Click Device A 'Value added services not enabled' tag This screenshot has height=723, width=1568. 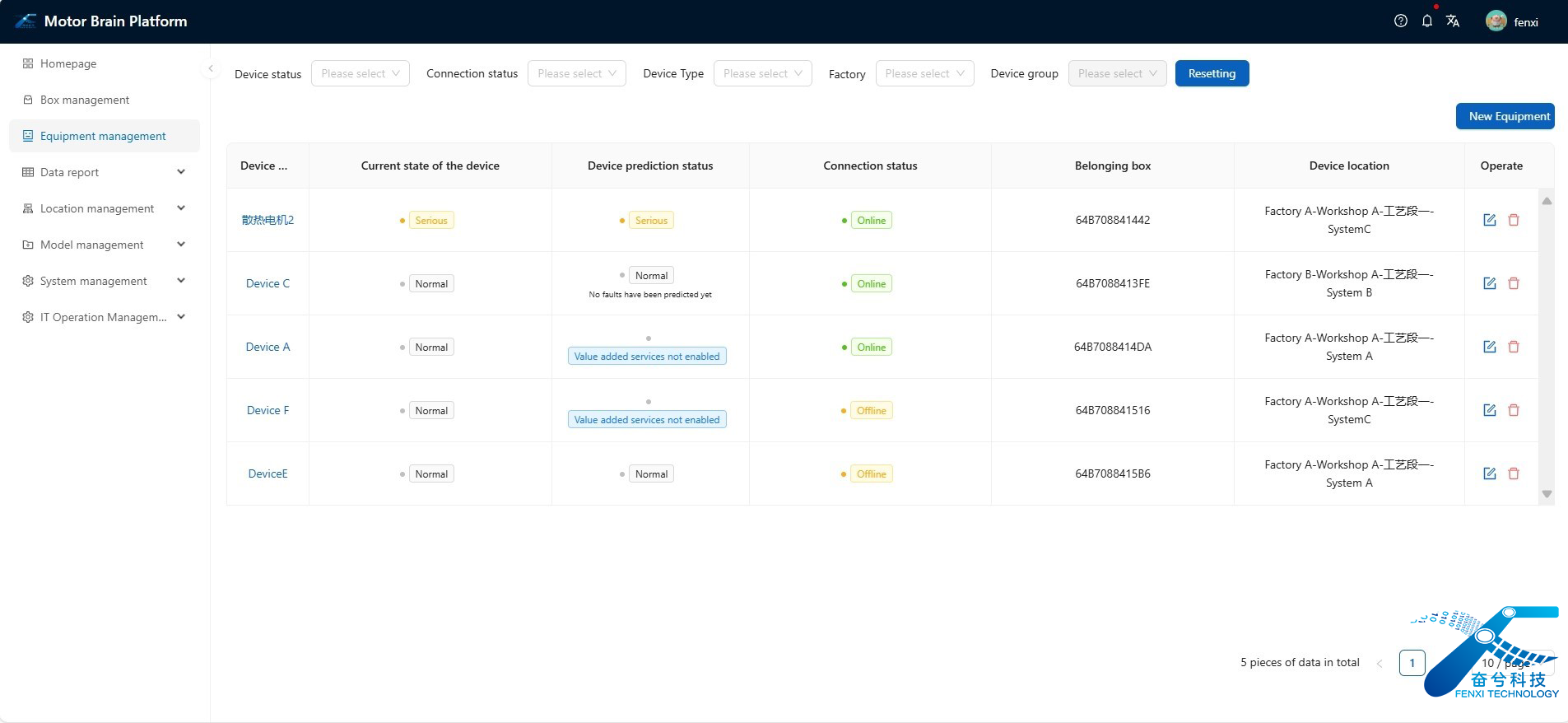[647, 357]
